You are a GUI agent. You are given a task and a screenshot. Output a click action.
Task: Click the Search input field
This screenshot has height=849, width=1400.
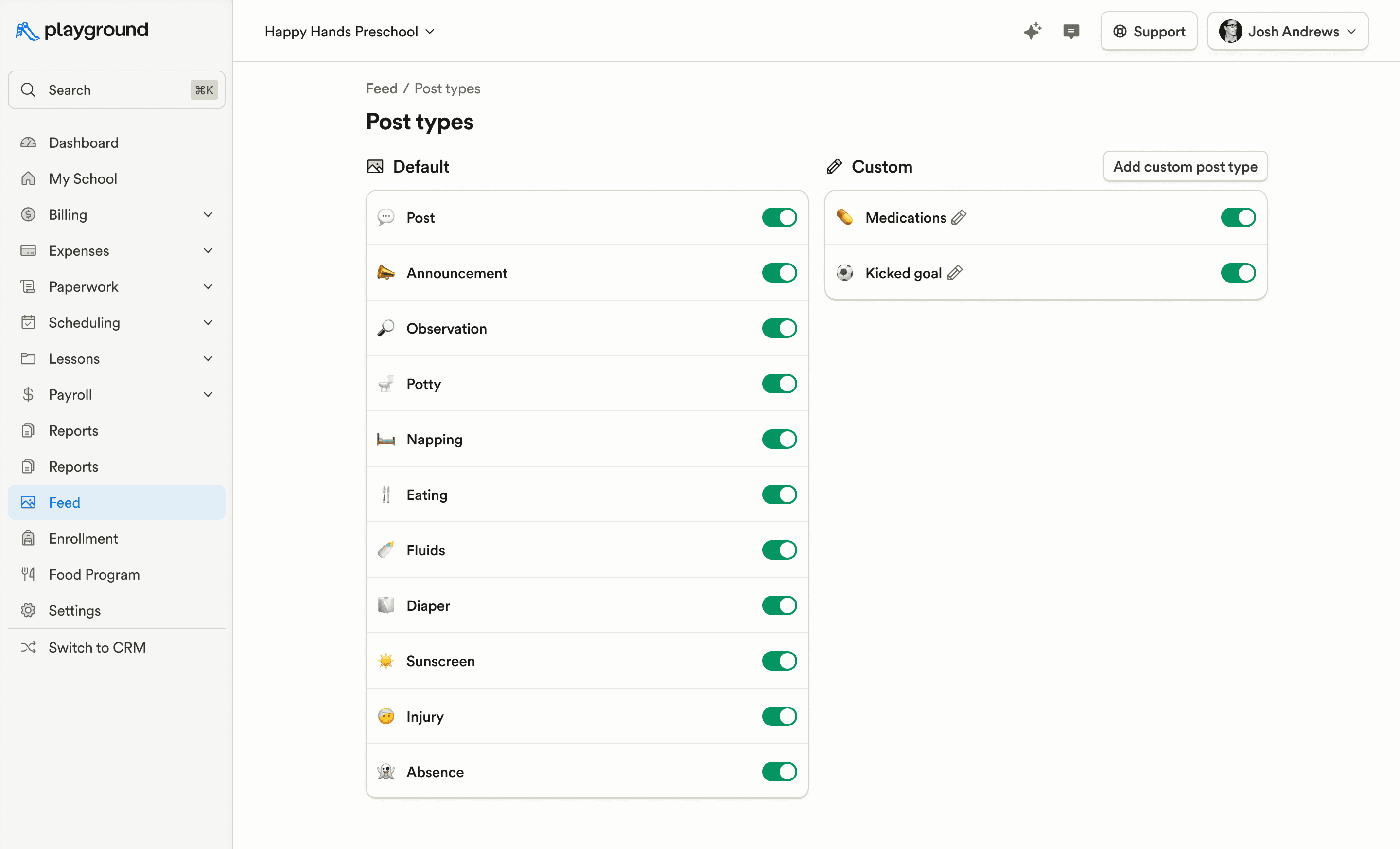(x=117, y=90)
